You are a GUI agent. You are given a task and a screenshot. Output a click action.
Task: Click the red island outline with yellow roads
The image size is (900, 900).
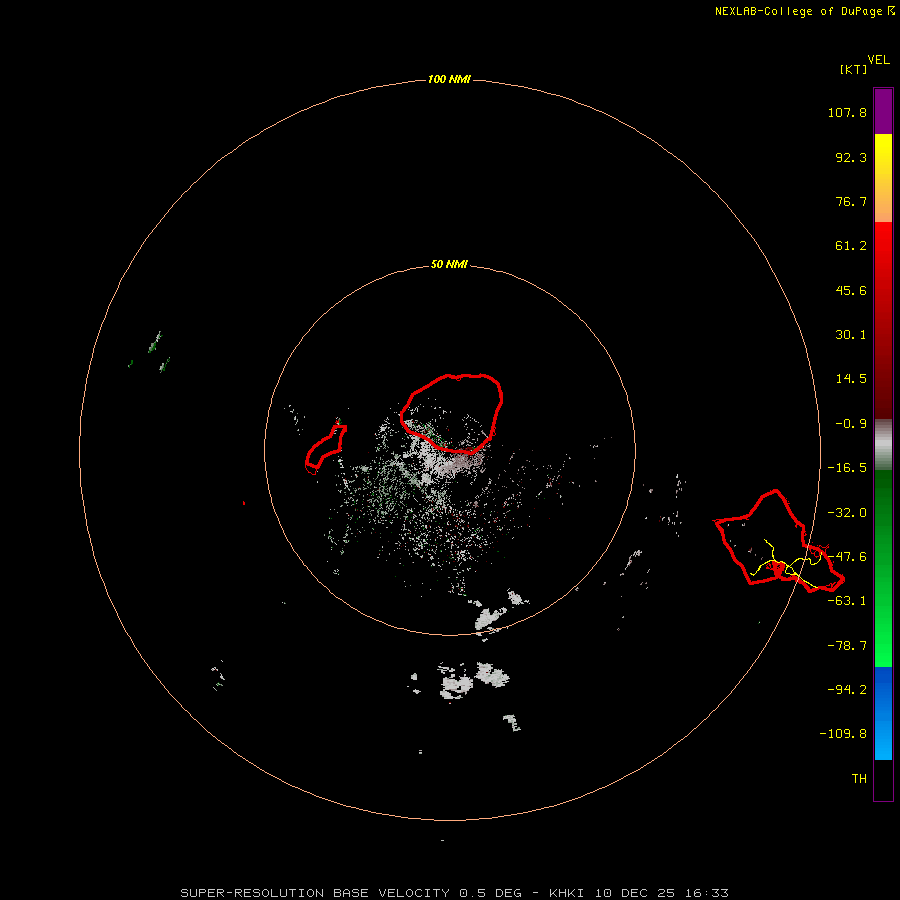[x=779, y=541]
